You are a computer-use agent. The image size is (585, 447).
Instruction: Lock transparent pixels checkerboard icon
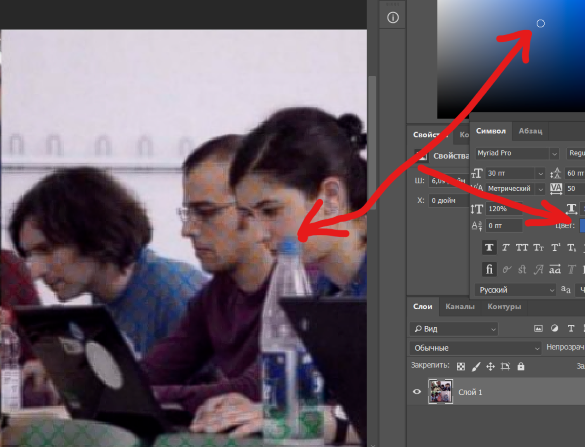click(461, 367)
